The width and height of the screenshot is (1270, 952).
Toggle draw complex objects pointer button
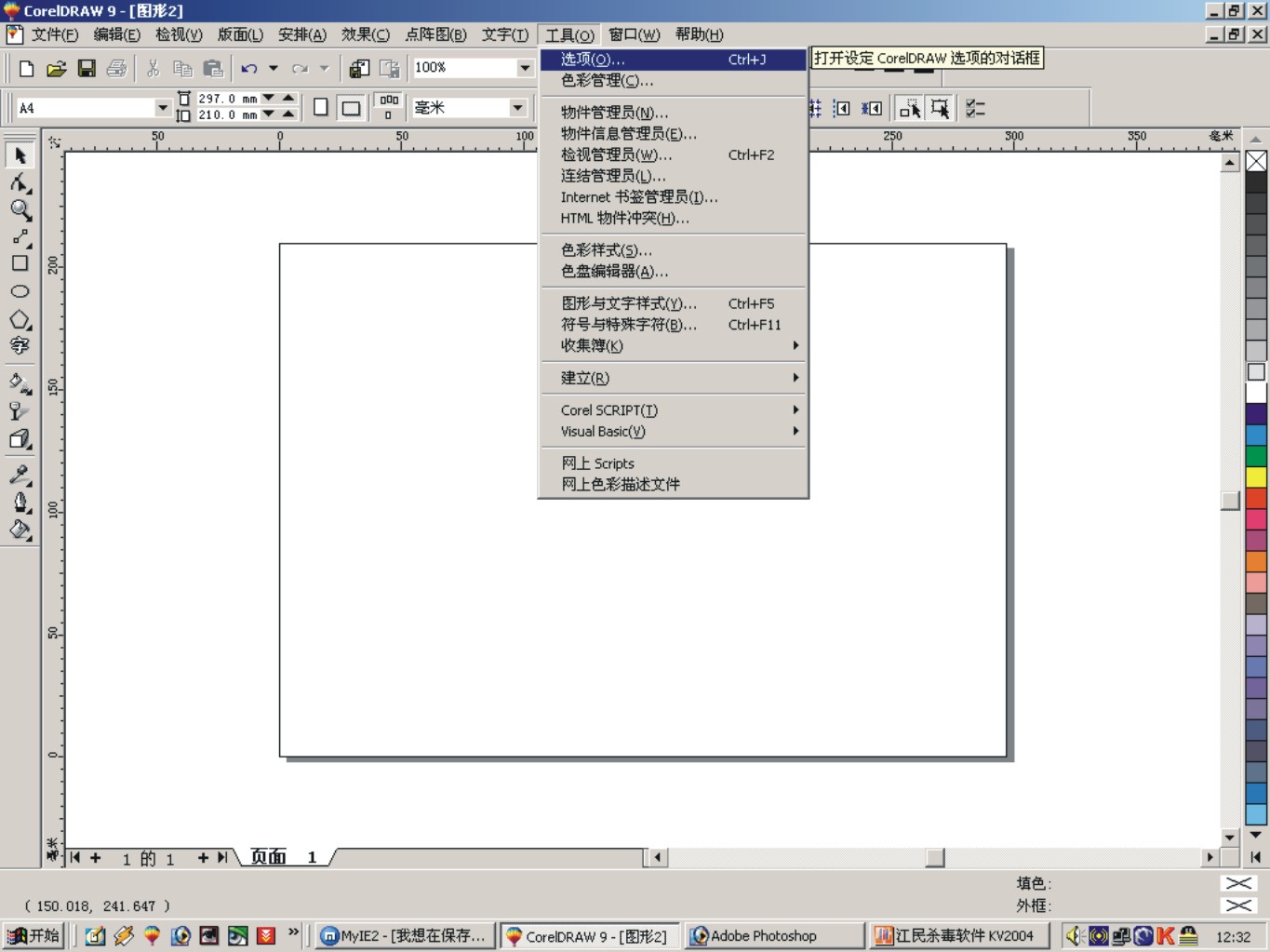point(909,108)
